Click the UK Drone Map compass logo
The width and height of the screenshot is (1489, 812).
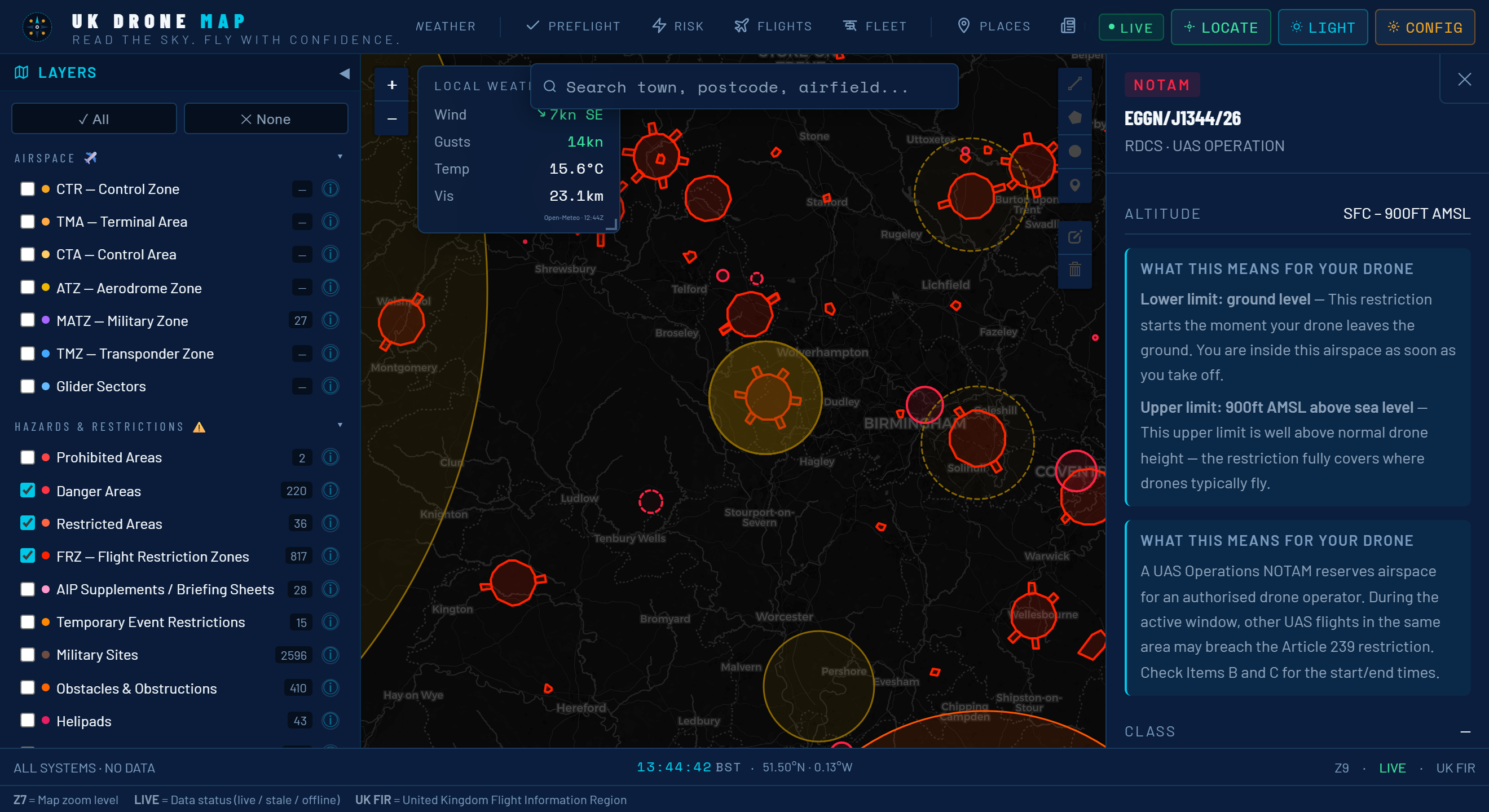pos(37,27)
